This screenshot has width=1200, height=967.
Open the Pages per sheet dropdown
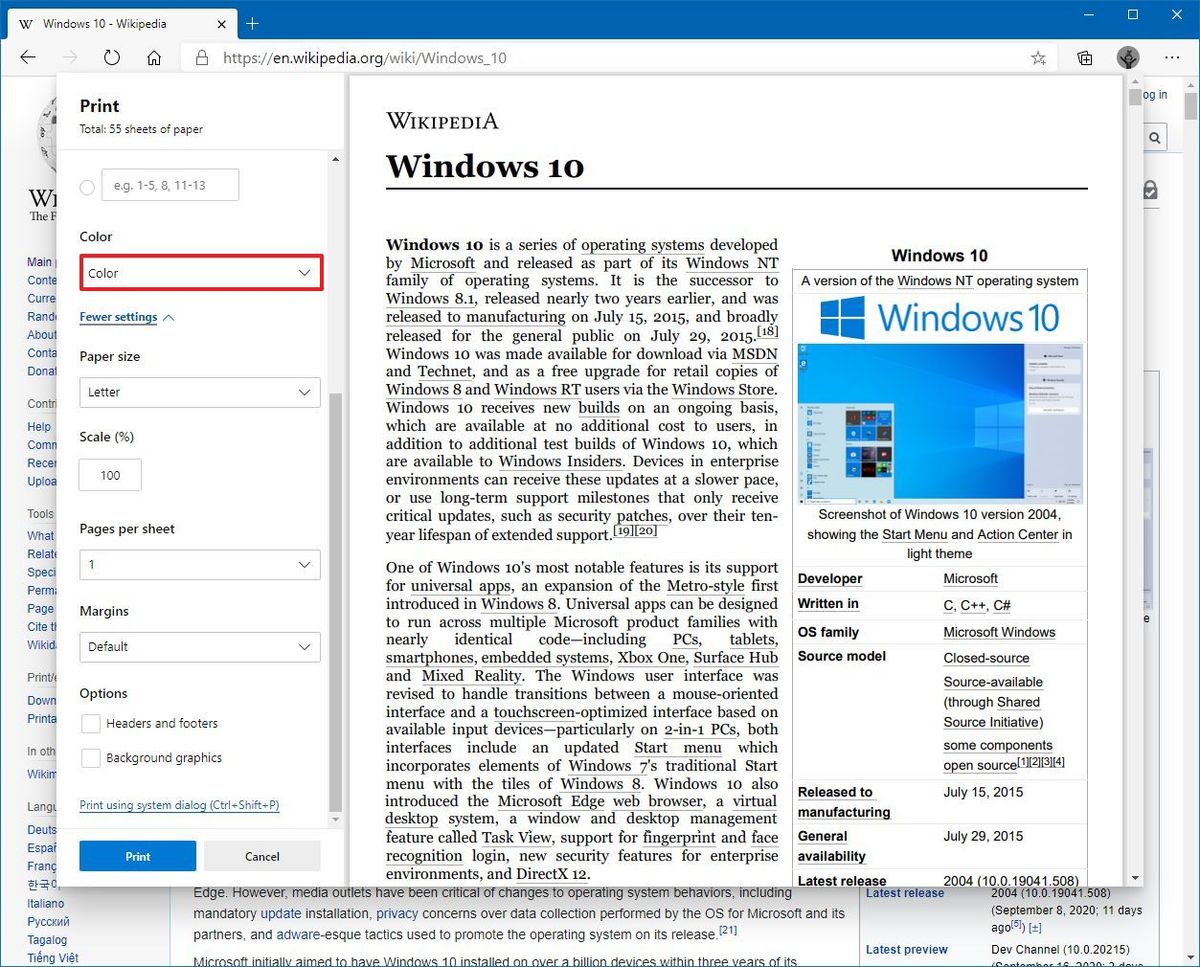coord(200,564)
